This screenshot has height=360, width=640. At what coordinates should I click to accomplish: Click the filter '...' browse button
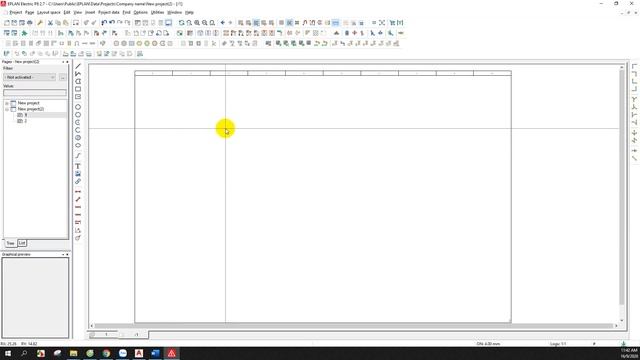(62, 77)
